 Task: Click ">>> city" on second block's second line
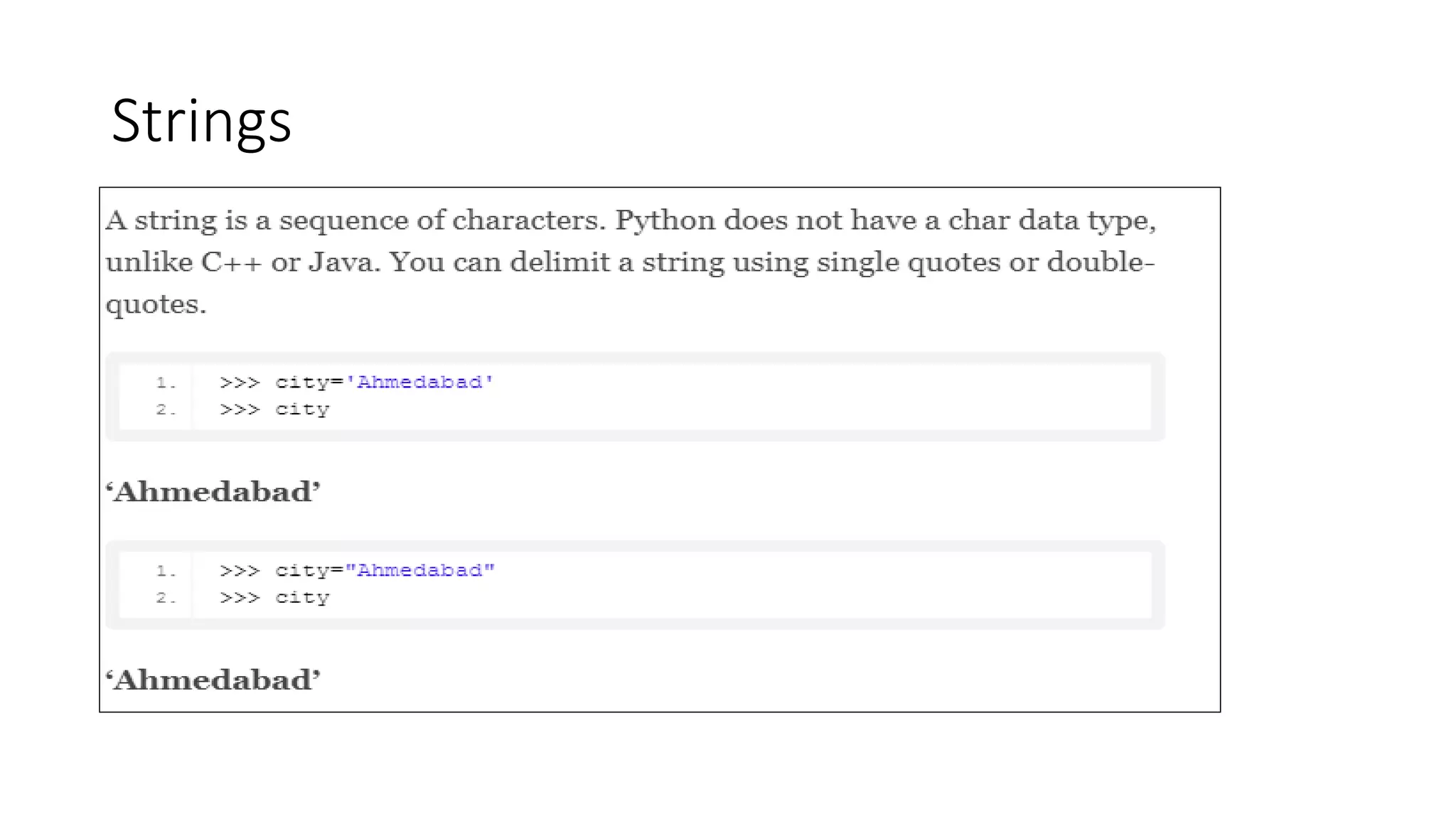pyautogui.click(x=274, y=598)
